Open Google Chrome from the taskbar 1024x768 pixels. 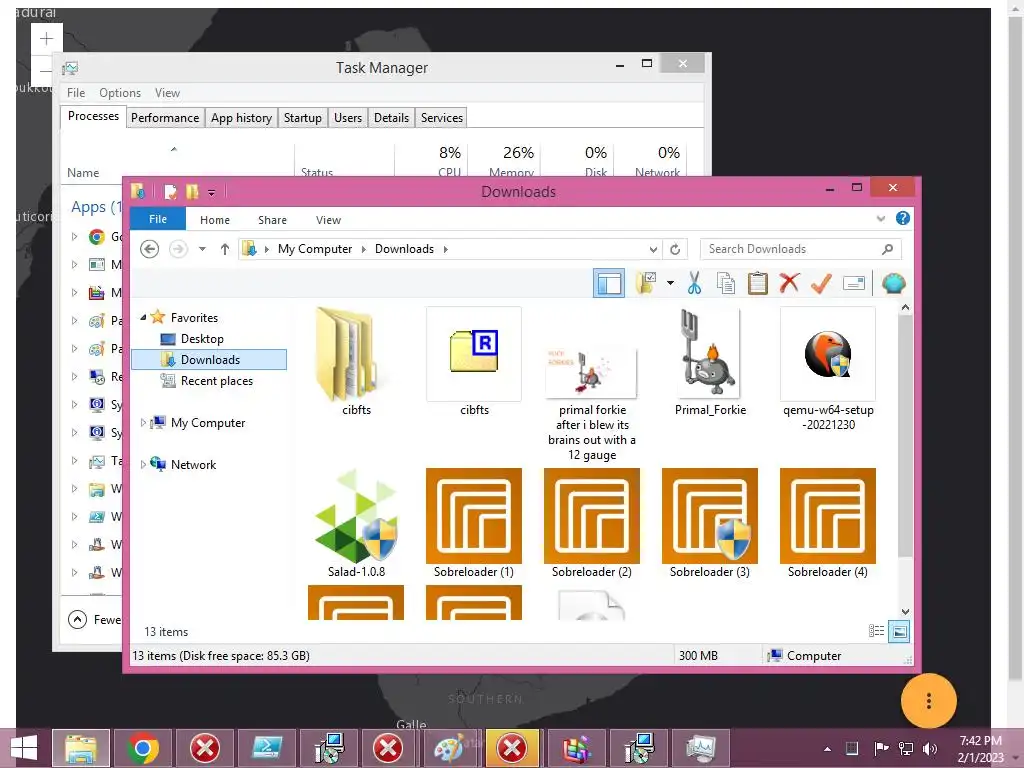143,748
